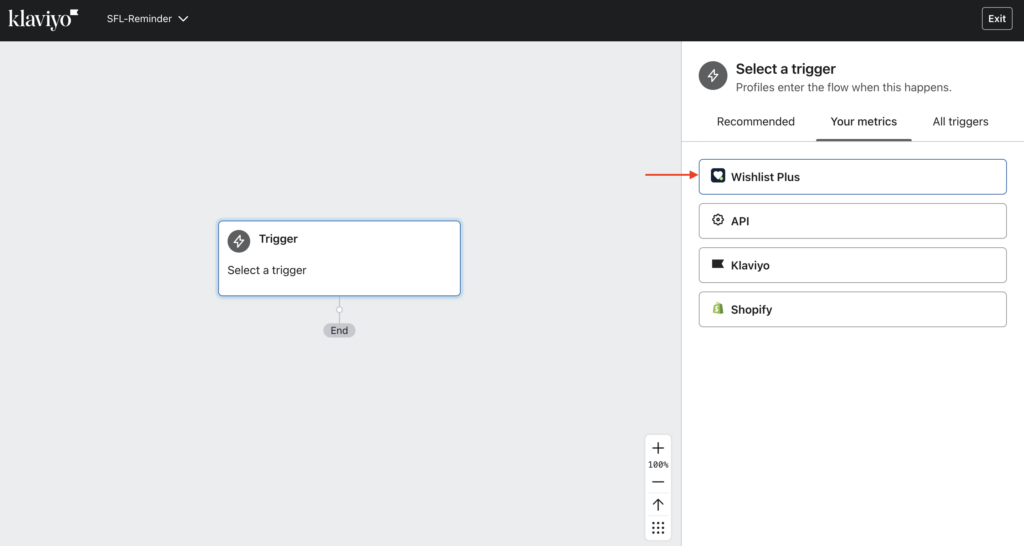Select the Trigger node on the canvas

339,258
